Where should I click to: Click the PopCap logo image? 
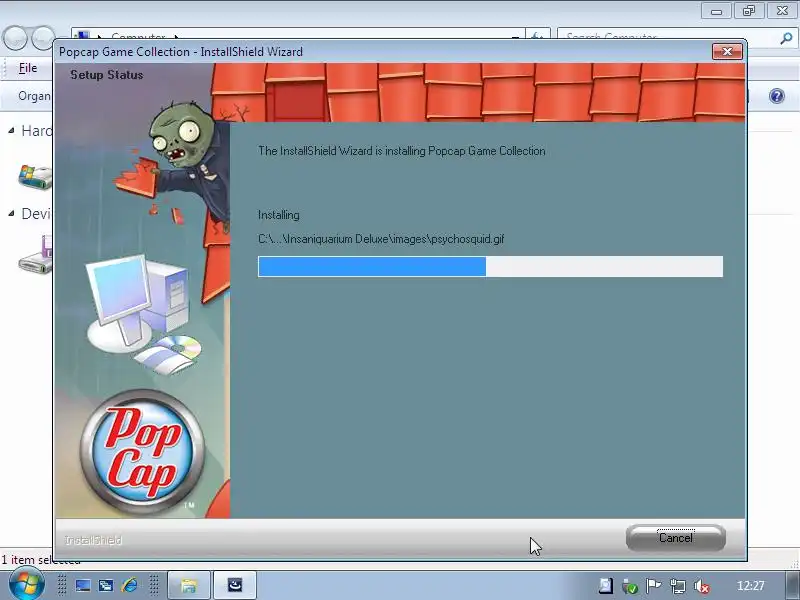[142, 452]
